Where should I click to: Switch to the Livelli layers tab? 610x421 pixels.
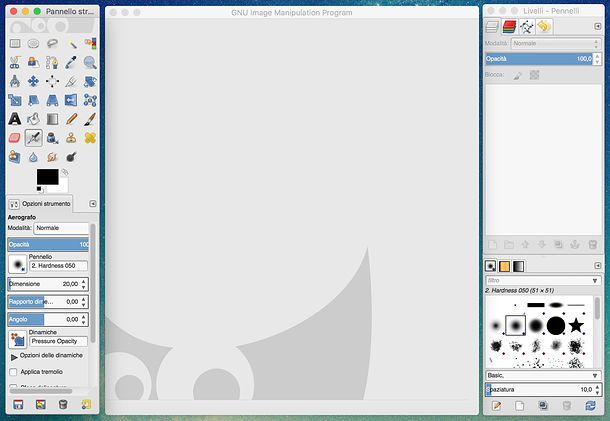pyautogui.click(x=492, y=26)
